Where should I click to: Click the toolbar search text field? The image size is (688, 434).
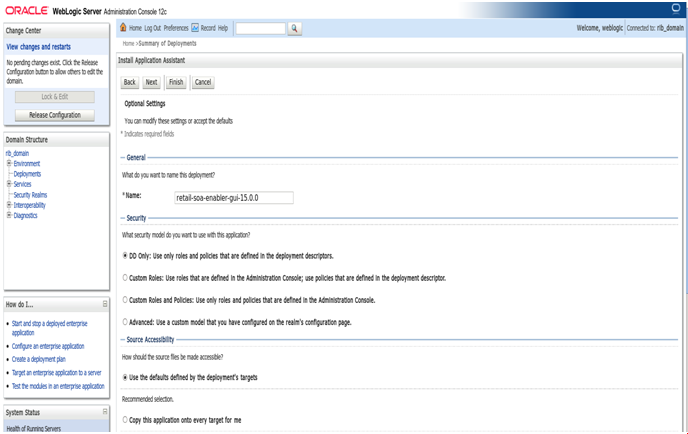tap(261, 29)
